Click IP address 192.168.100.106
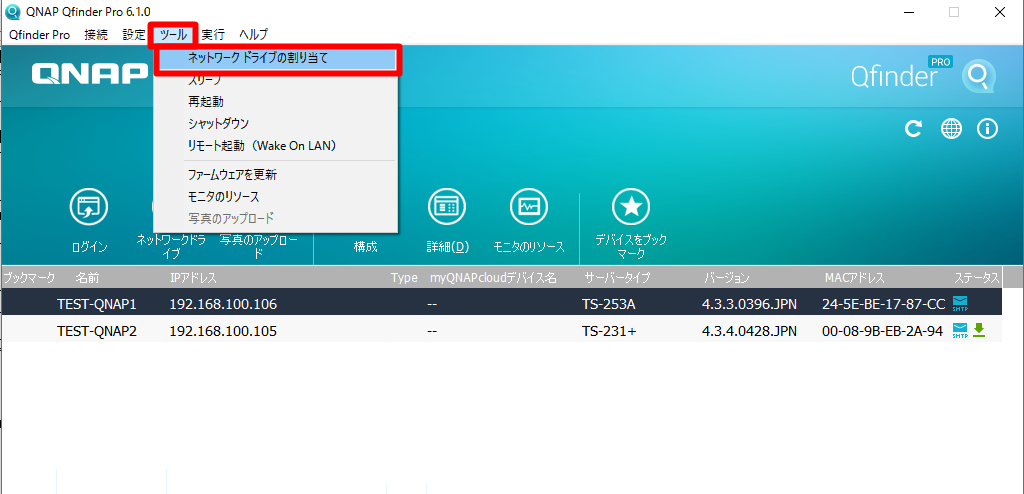This screenshot has width=1024, height=494. click(223, 303)
